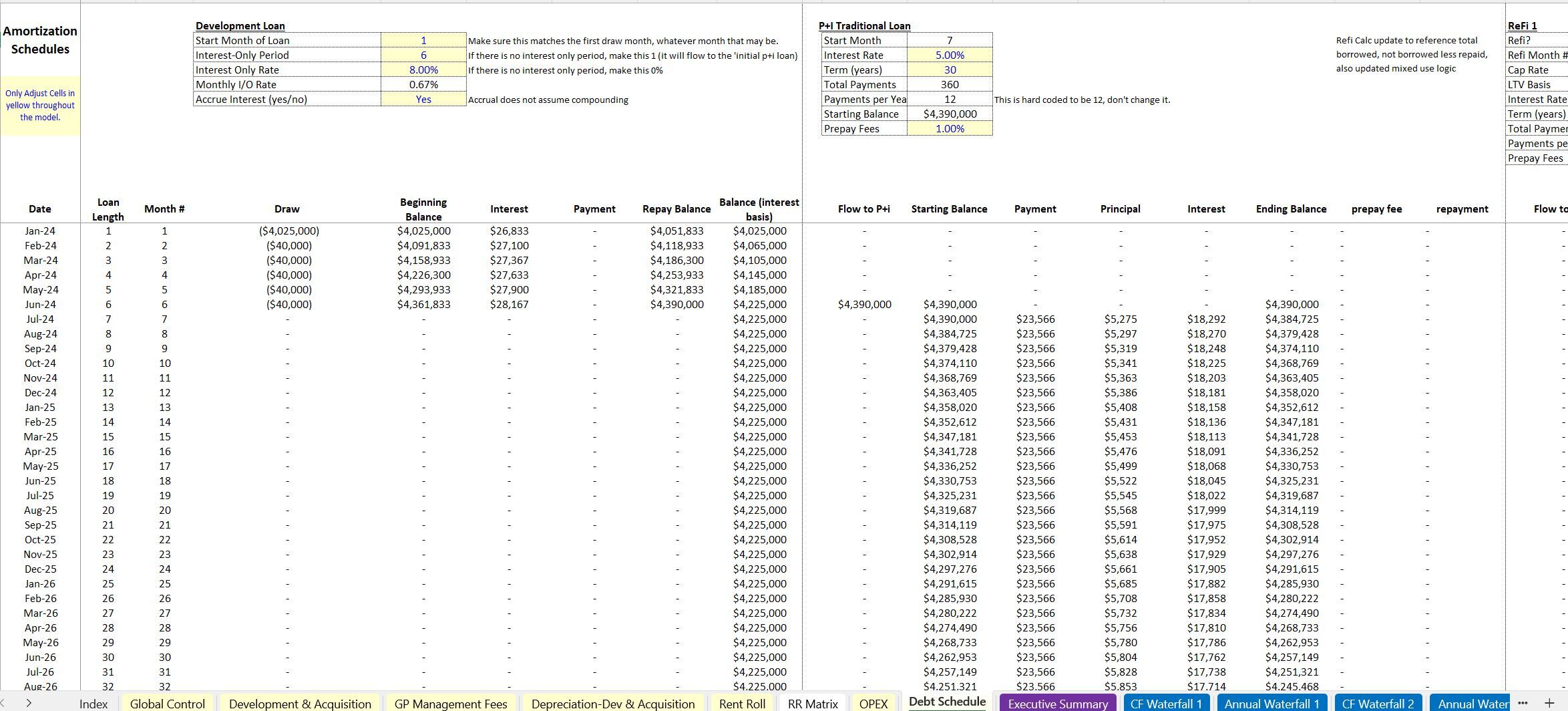
Task: Click the Draw column header
Action: pyautogui.click(x=287, y=209)
